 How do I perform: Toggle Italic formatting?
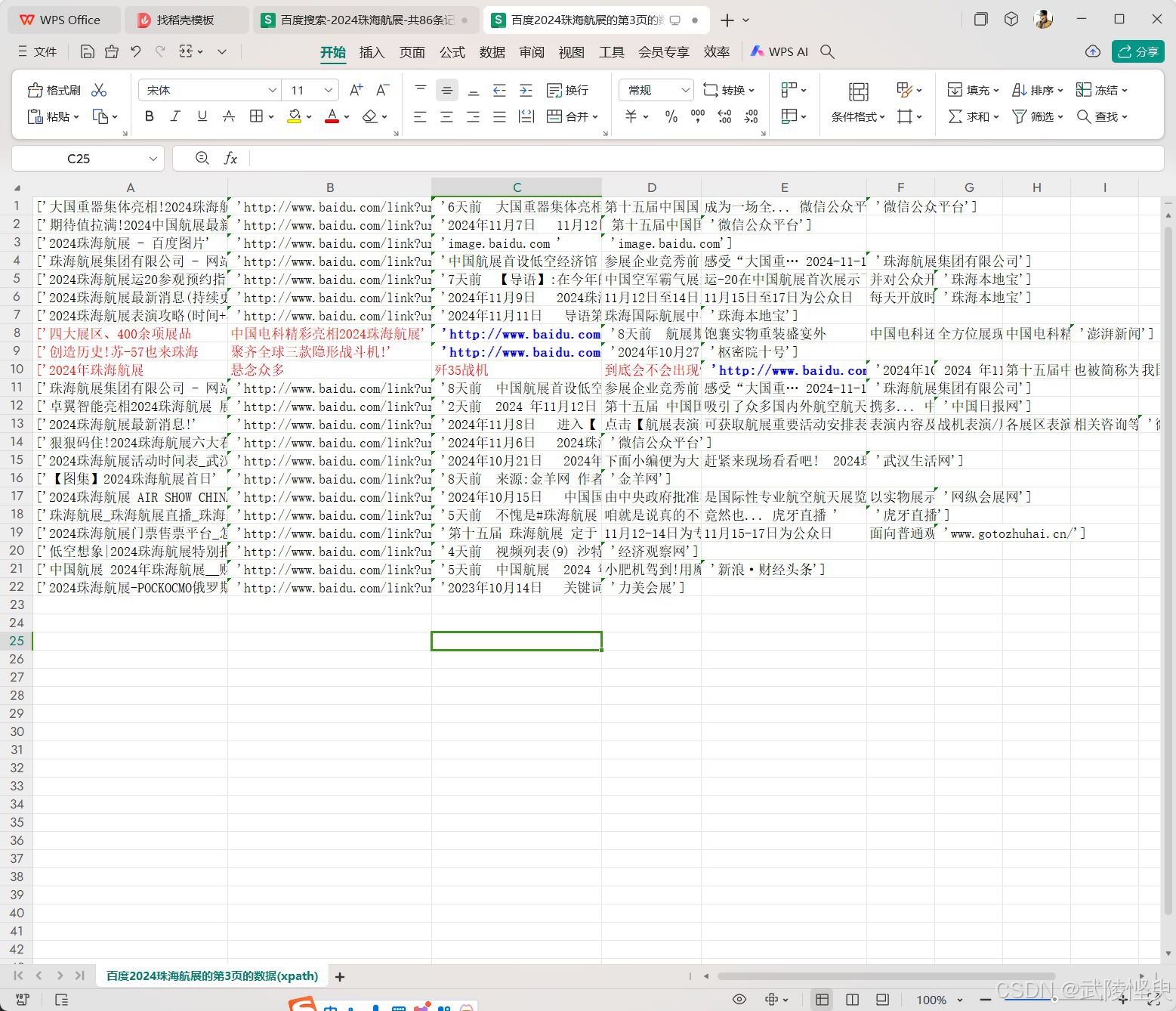point(175,116)
